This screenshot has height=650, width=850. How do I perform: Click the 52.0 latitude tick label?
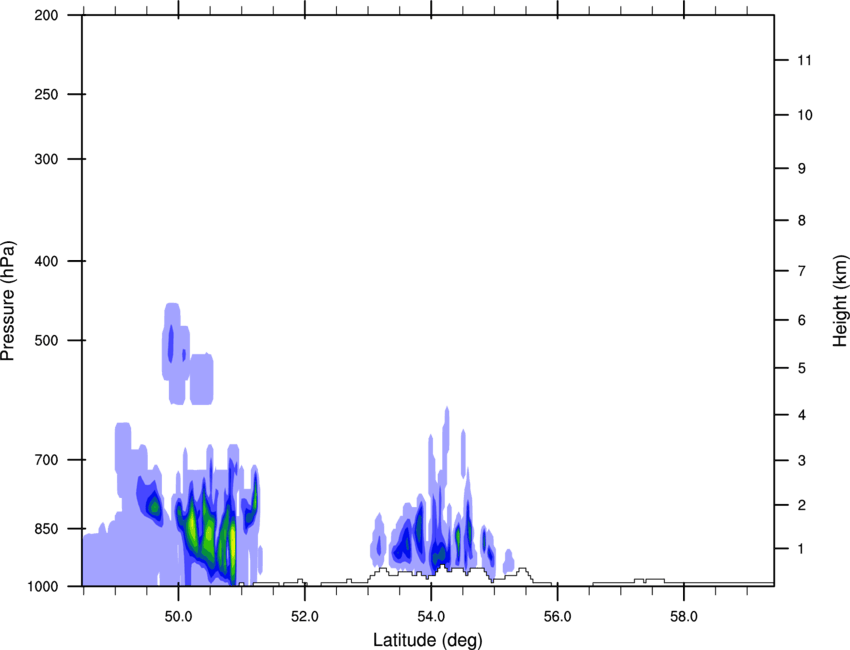pos(305,617)
